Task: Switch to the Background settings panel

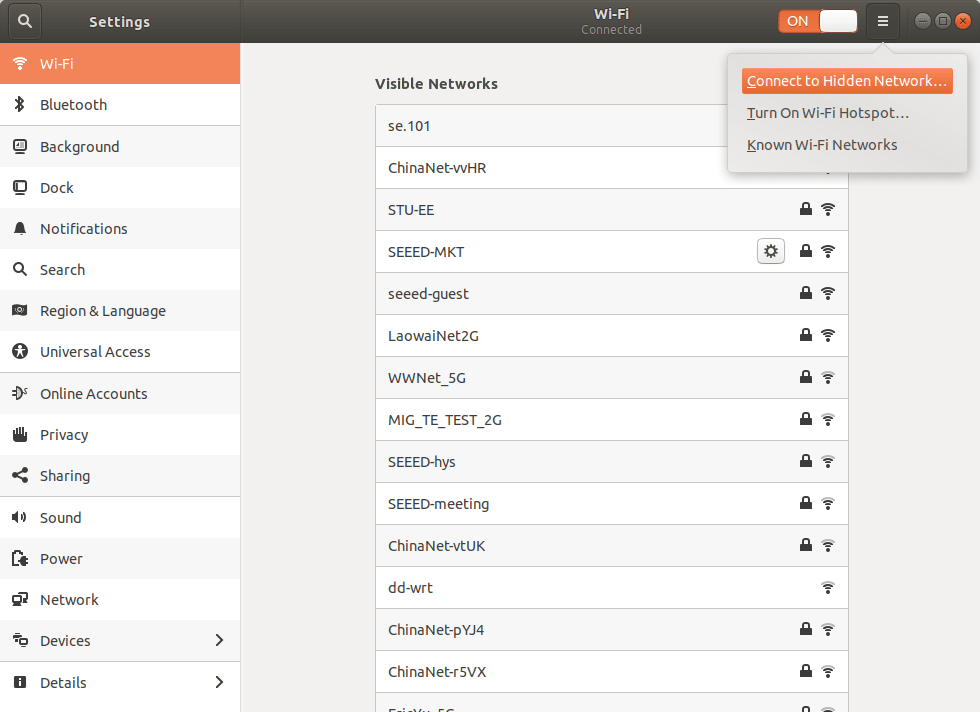Action: click(120, 146)
